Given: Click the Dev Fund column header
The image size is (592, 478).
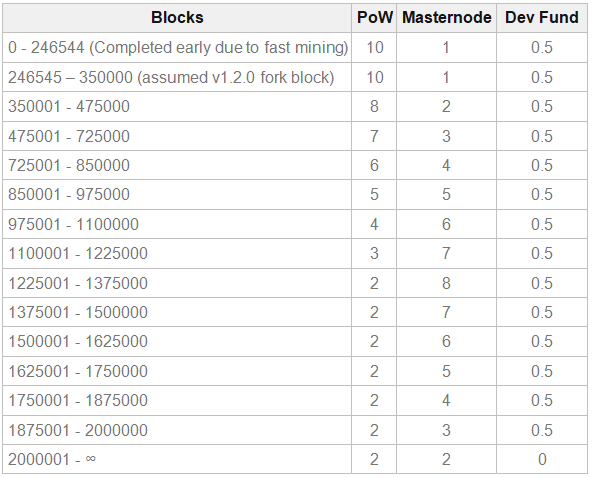Looking at the screenshot, I should point(542,18).
